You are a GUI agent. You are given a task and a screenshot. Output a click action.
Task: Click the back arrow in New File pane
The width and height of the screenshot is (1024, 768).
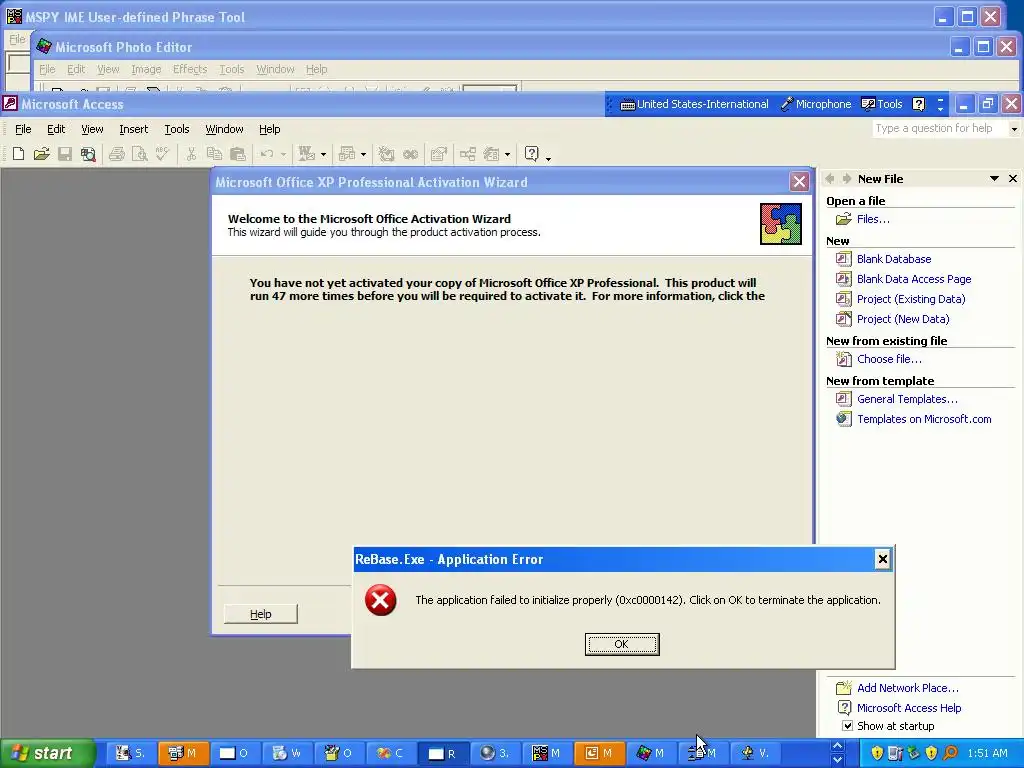[x=830, y=178]
